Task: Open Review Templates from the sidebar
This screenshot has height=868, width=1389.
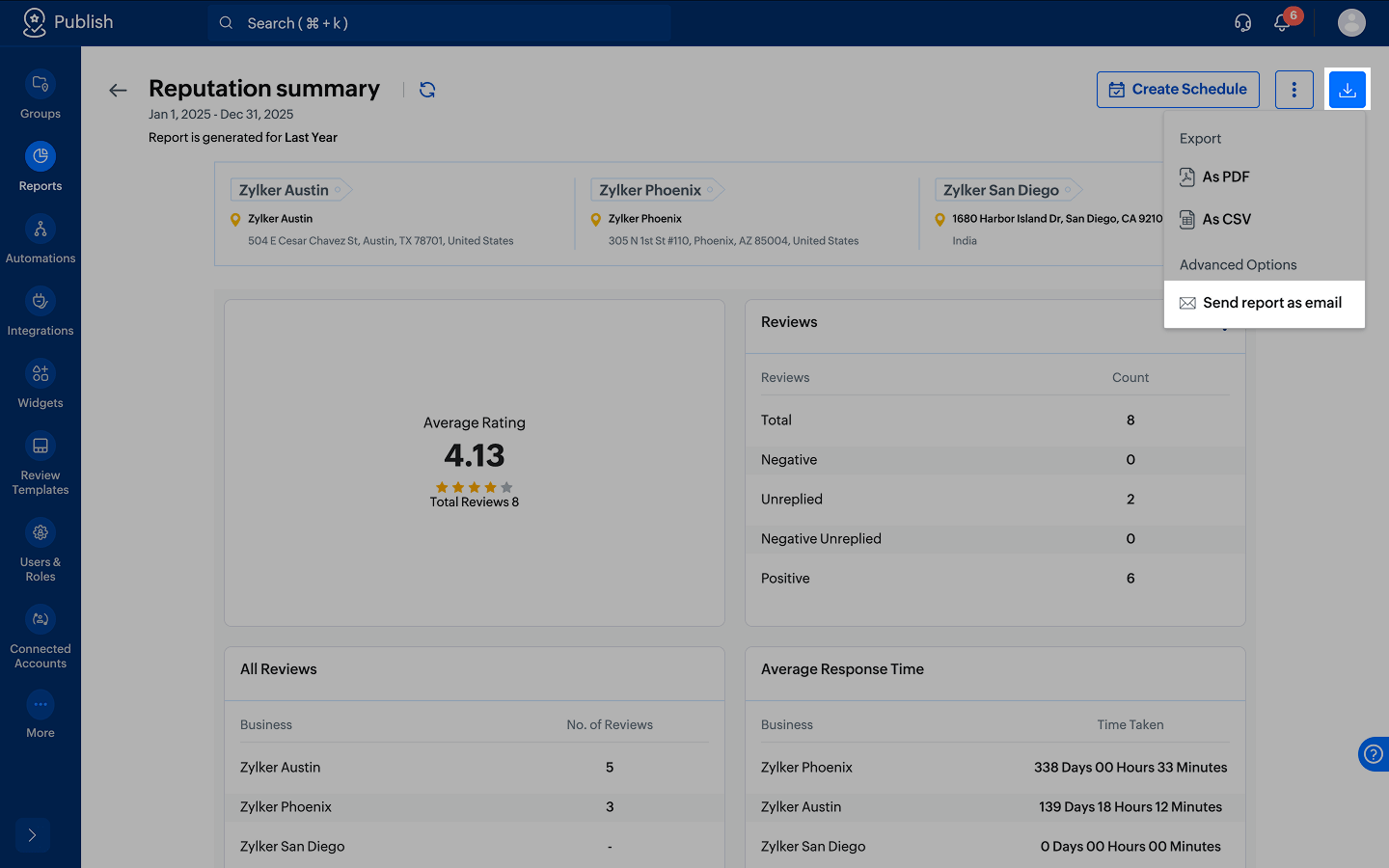Action: [x=41, y=464]
